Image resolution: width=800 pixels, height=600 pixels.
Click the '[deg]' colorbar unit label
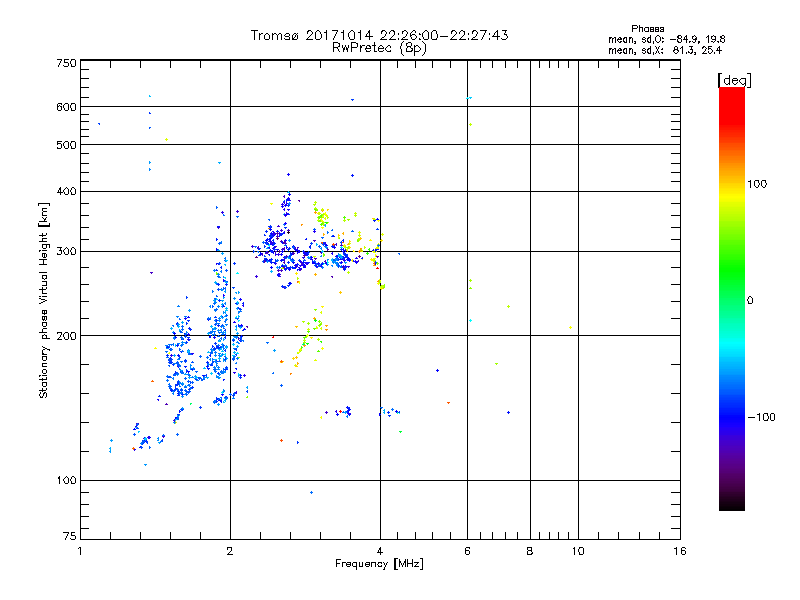(x=734, y=80)
